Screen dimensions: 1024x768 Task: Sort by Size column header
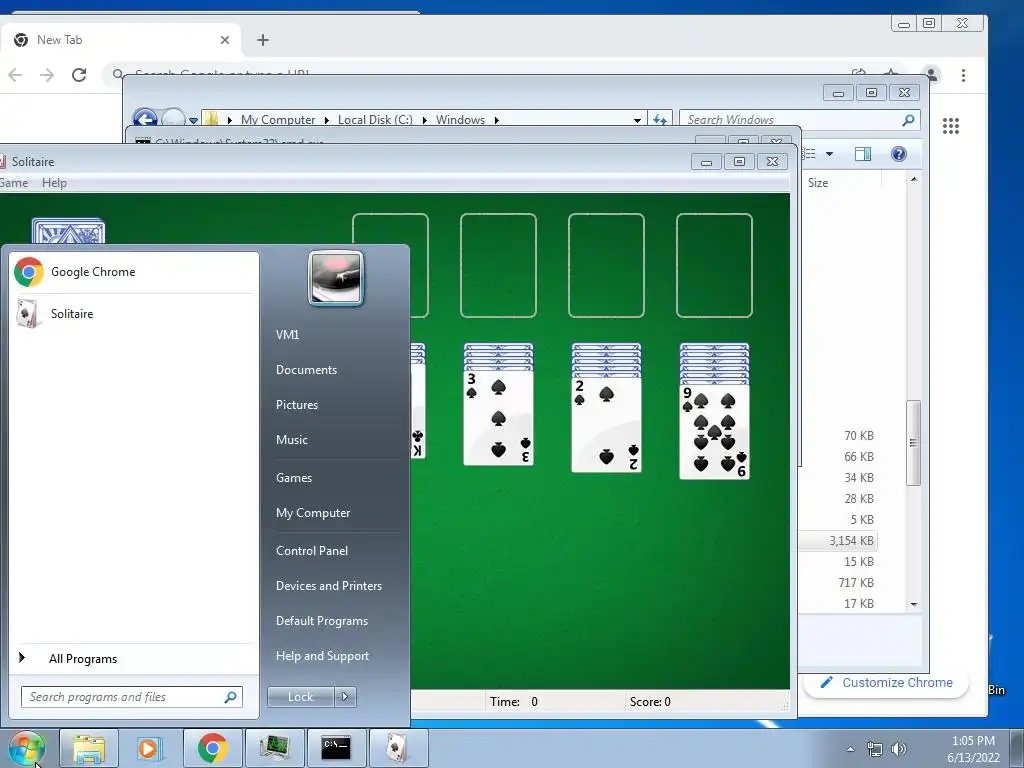[x=818, y=183]
